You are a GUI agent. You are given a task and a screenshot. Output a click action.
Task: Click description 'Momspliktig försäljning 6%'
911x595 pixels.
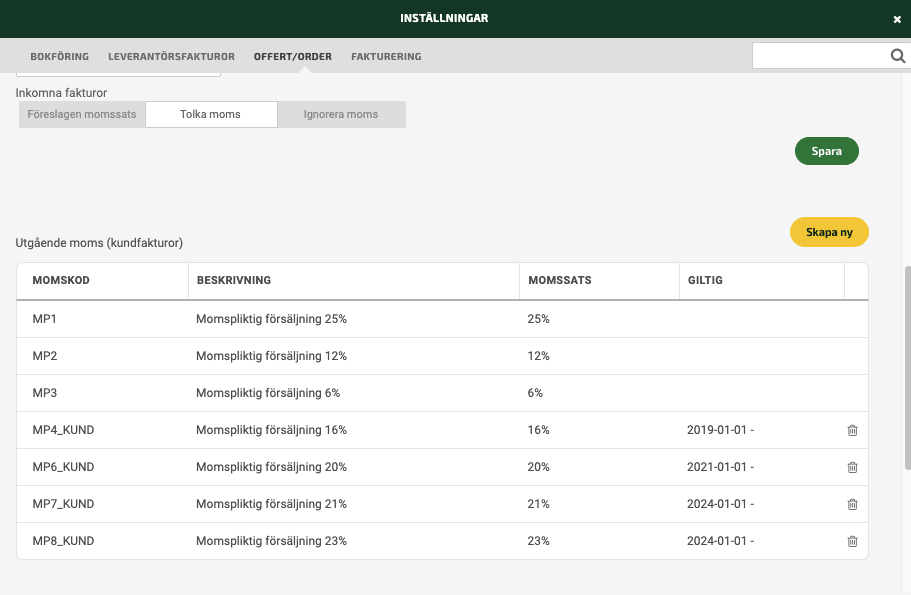coord(268,393)
